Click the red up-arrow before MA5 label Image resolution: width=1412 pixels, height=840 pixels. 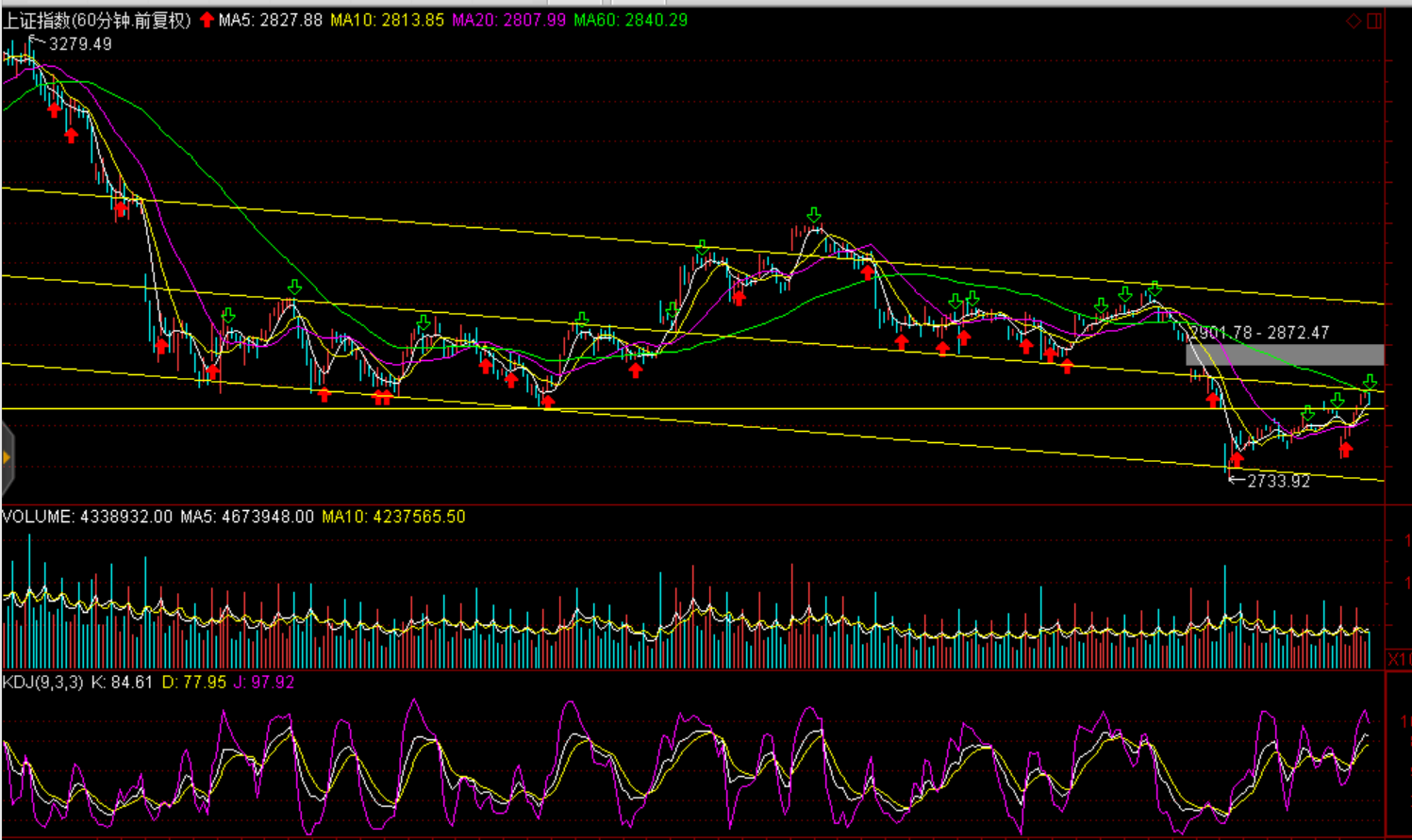[207, 20]
